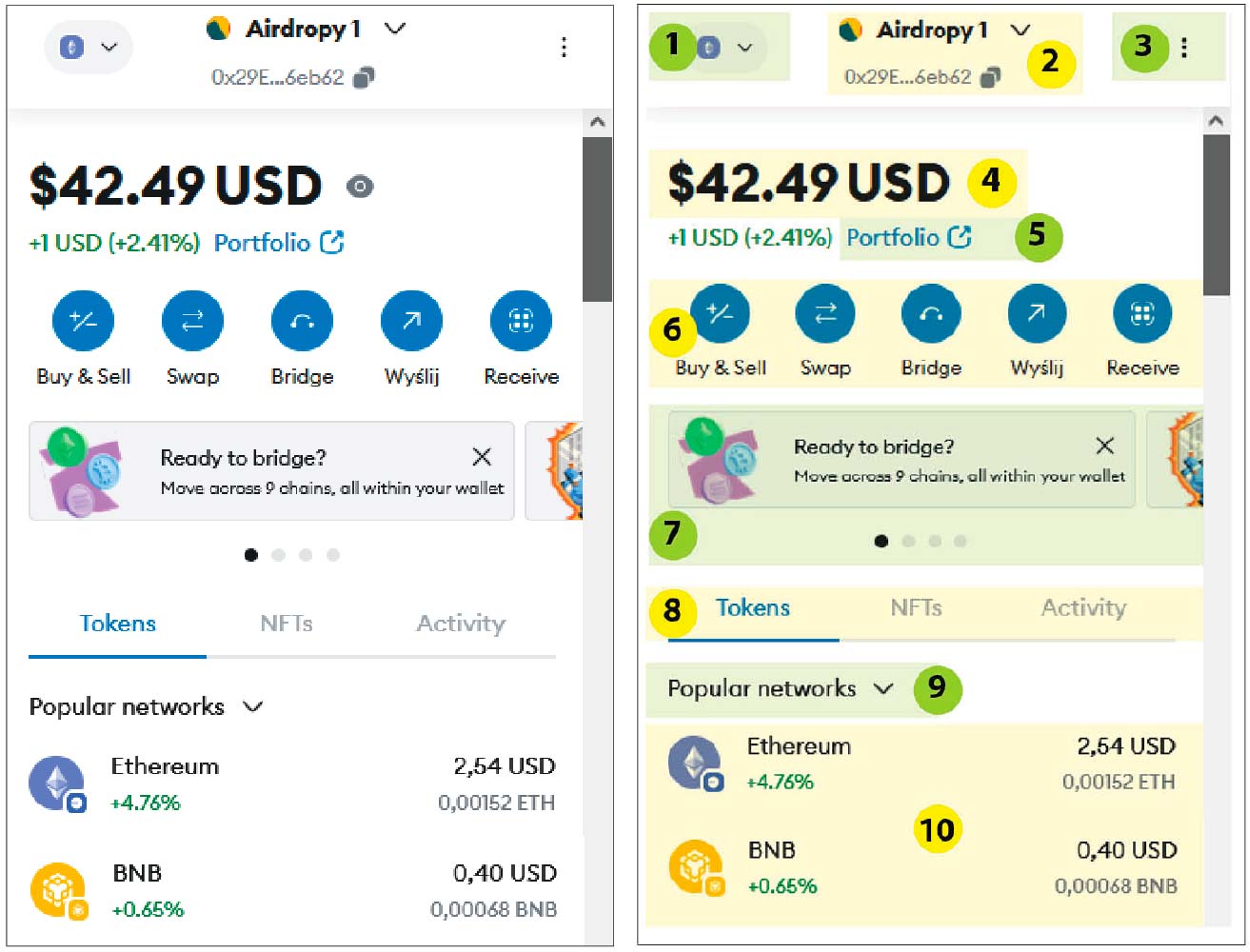Image resolution: width=1250 pixels, height=952 pixels.
Task: Click the Ethereum network token icon
Action: 57,783
